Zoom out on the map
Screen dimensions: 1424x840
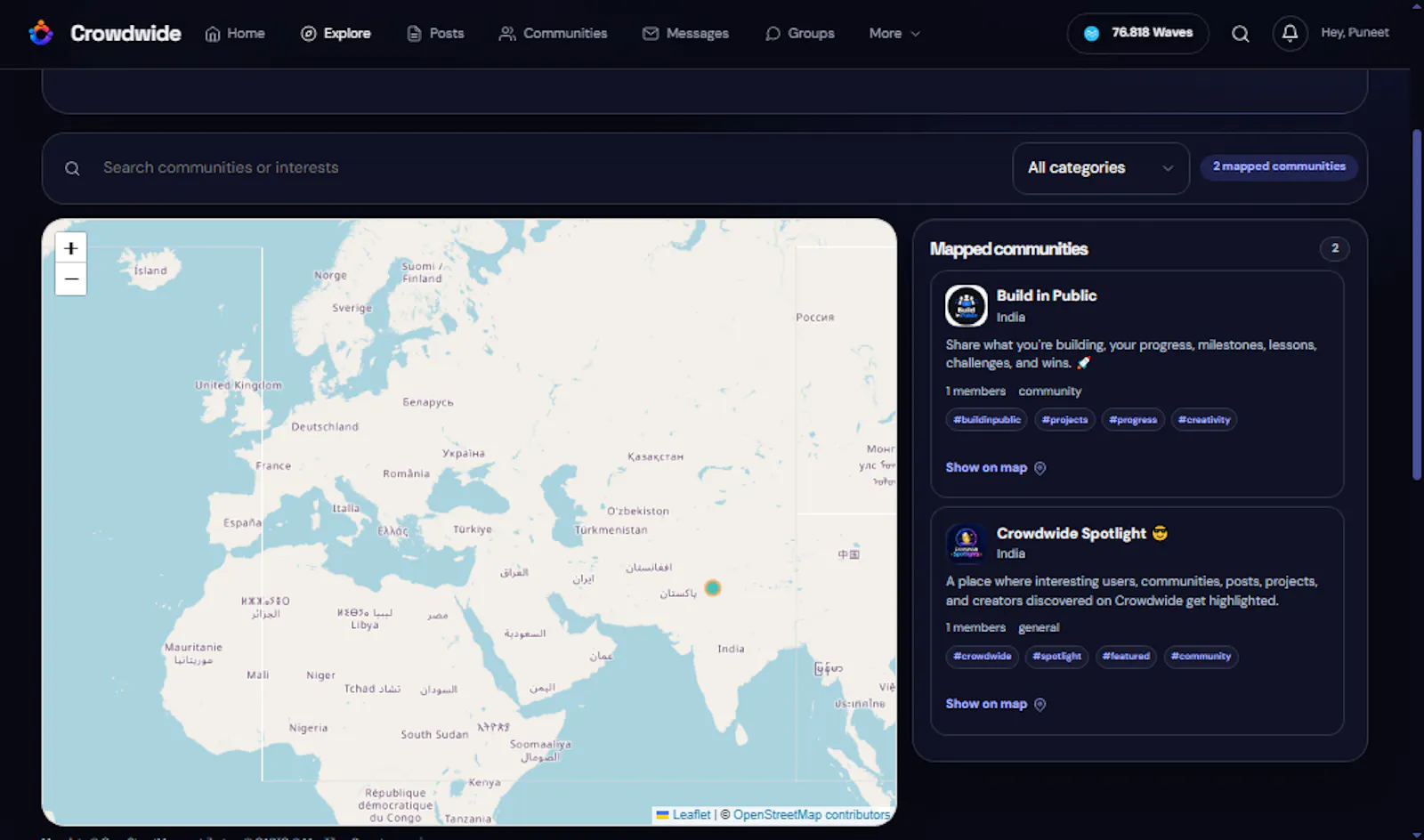pos(71,279)
